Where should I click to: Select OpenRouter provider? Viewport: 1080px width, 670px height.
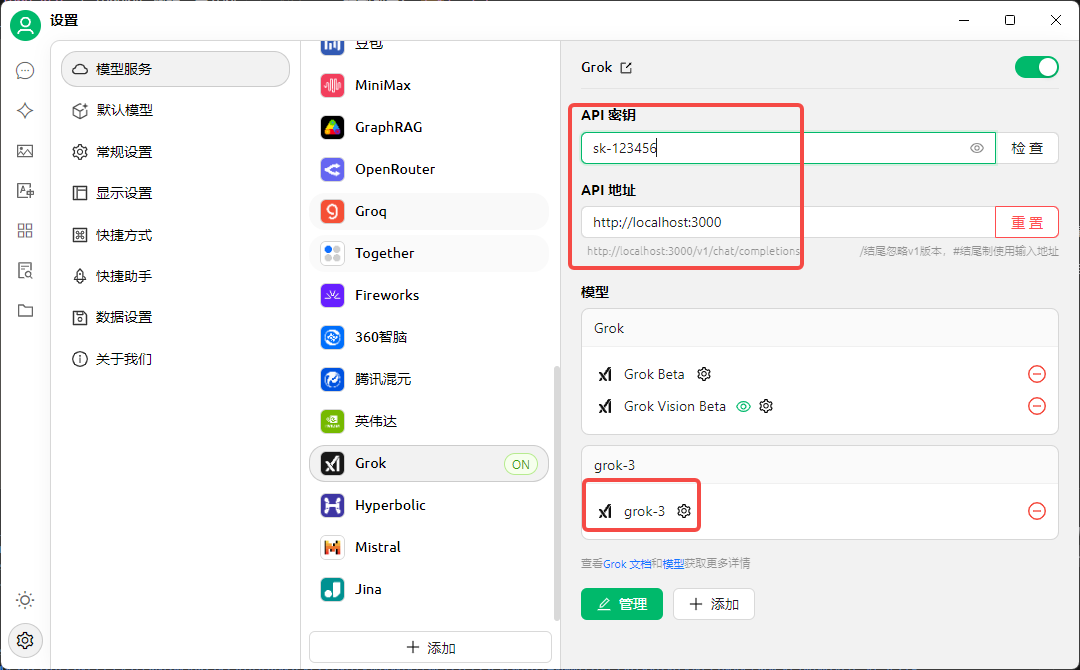tap(429, 169)
